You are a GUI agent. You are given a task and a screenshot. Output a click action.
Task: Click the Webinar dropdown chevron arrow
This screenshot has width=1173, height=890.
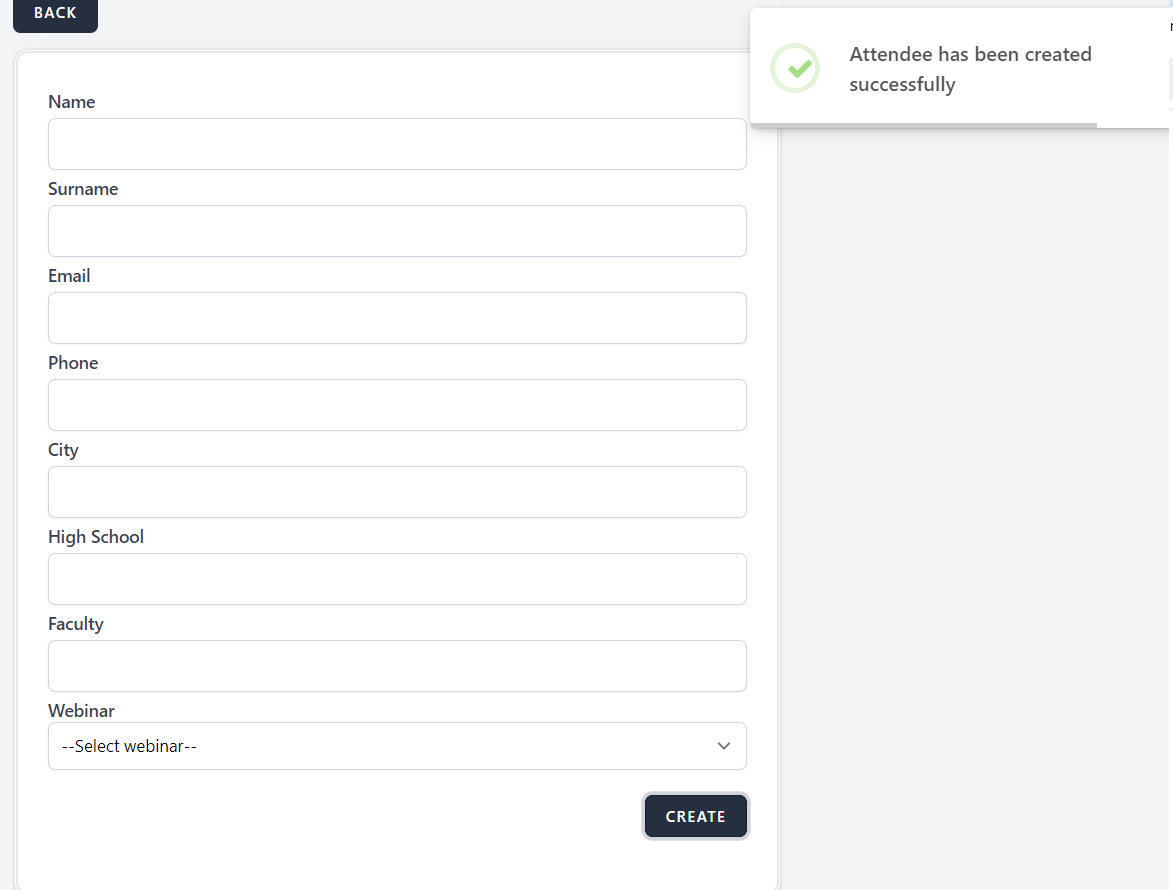tap(724, 746)
